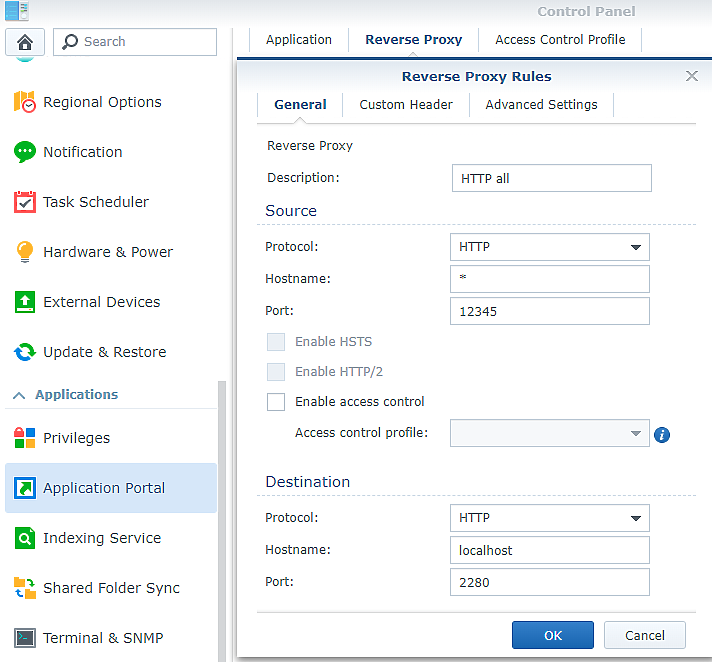Select External Devices label

(102, 301)
